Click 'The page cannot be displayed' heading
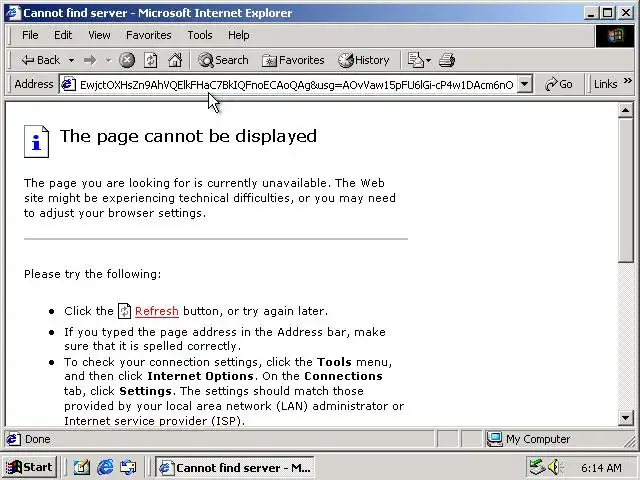This screenshot has height=480, width=640. point(188,136)
